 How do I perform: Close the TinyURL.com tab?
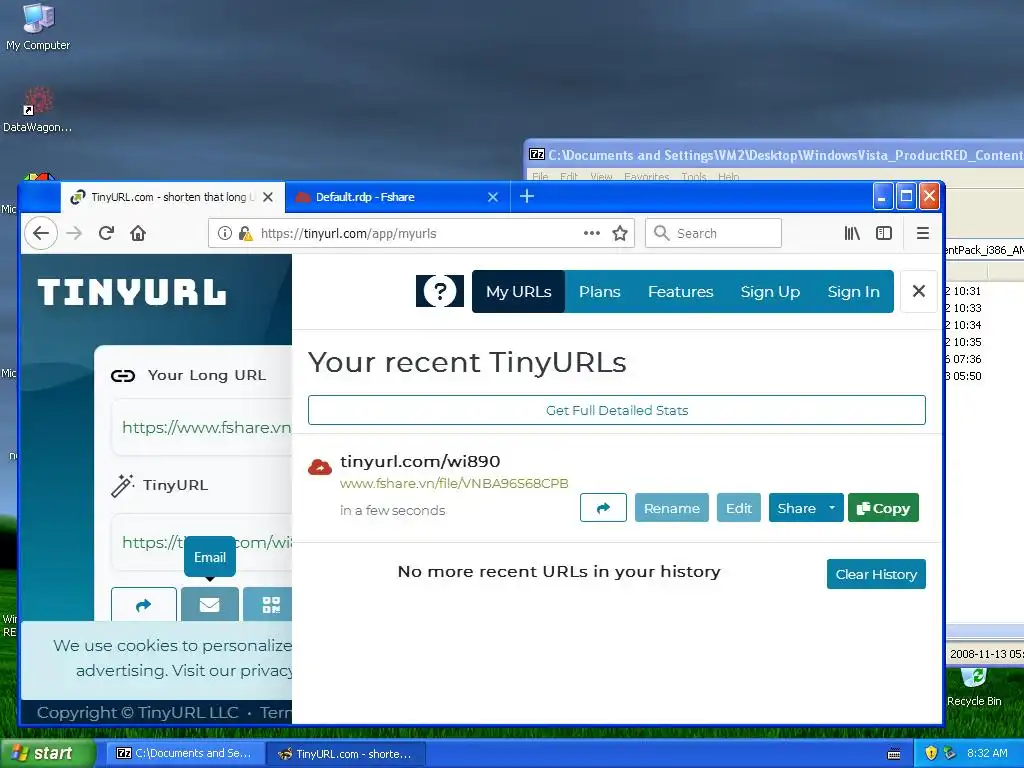(x=268, y=197)
